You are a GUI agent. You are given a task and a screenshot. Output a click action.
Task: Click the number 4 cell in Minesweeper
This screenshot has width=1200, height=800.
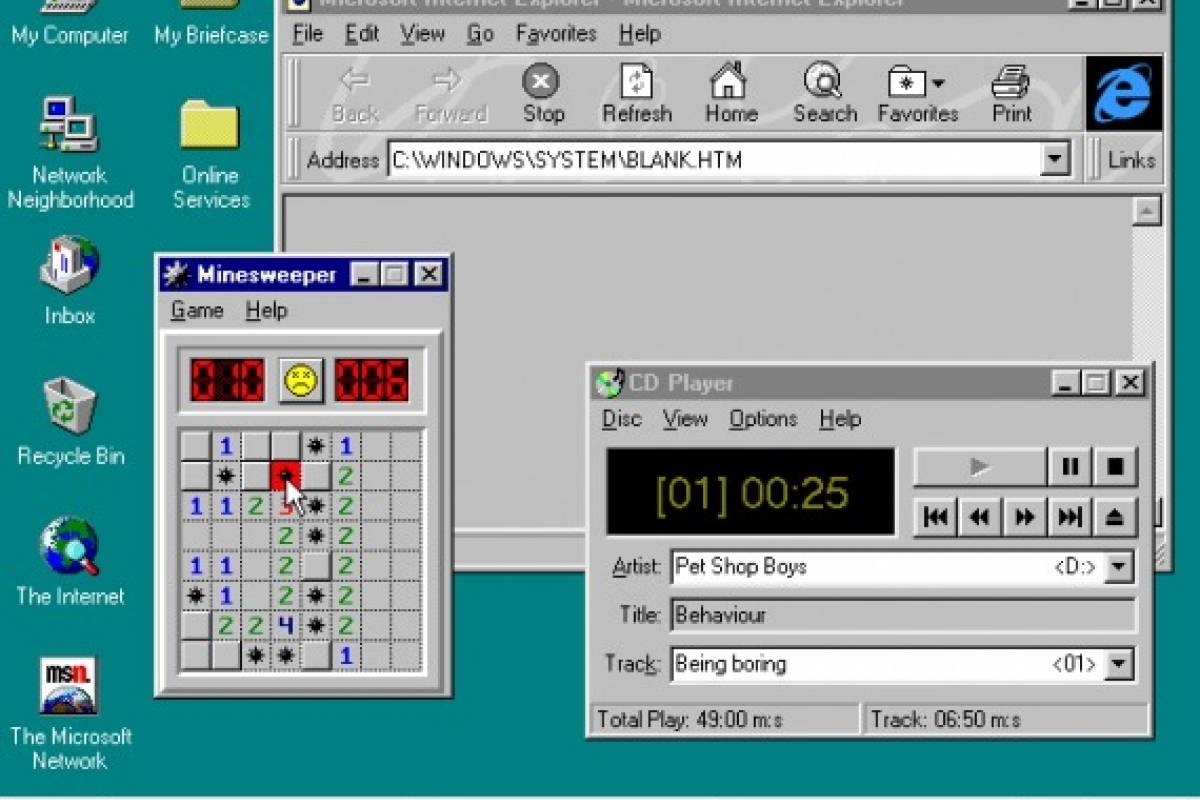[x=286, y=626]
